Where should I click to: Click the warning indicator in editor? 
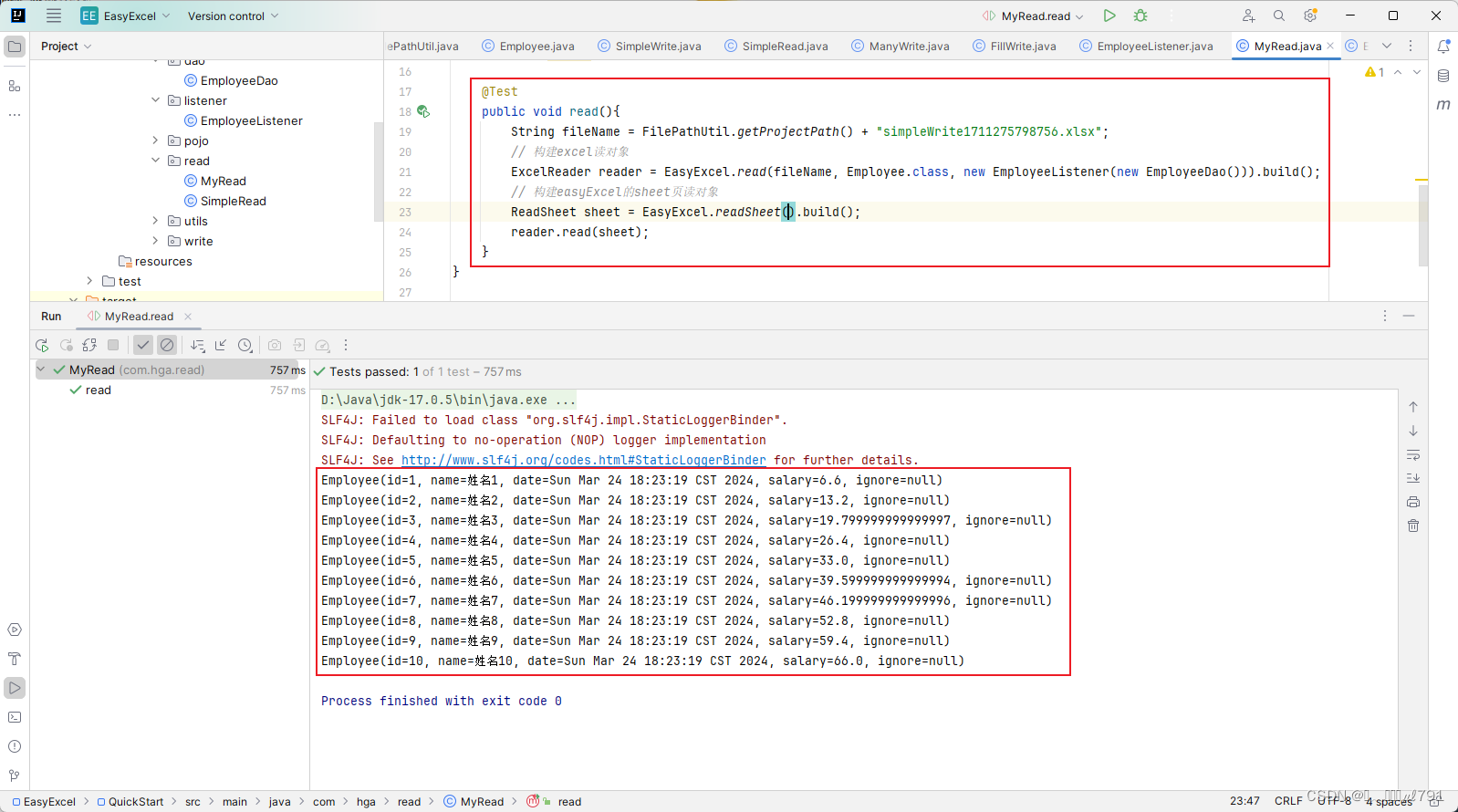click(1375, 72)
